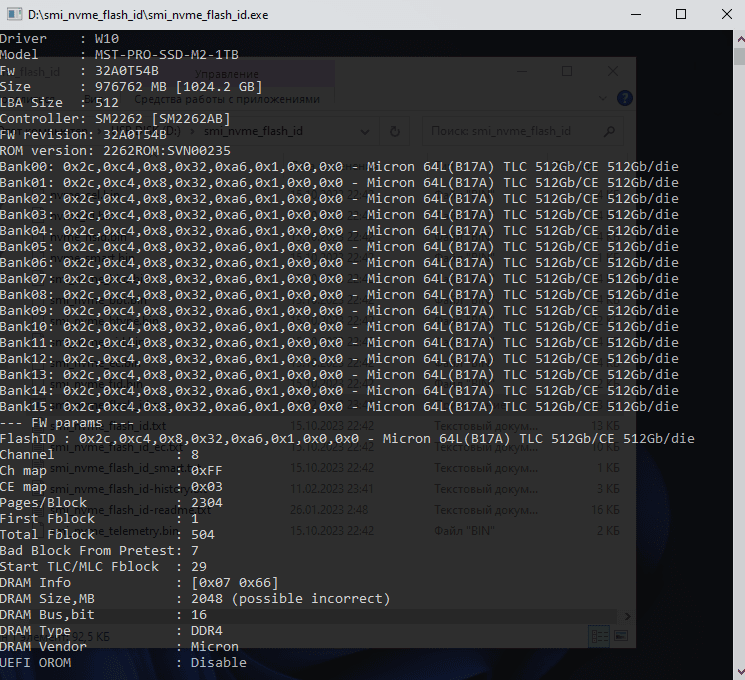Click the Total Fblock value '504'
The width and height of the screenshot is (745, 680).
(x=203, y=535)
